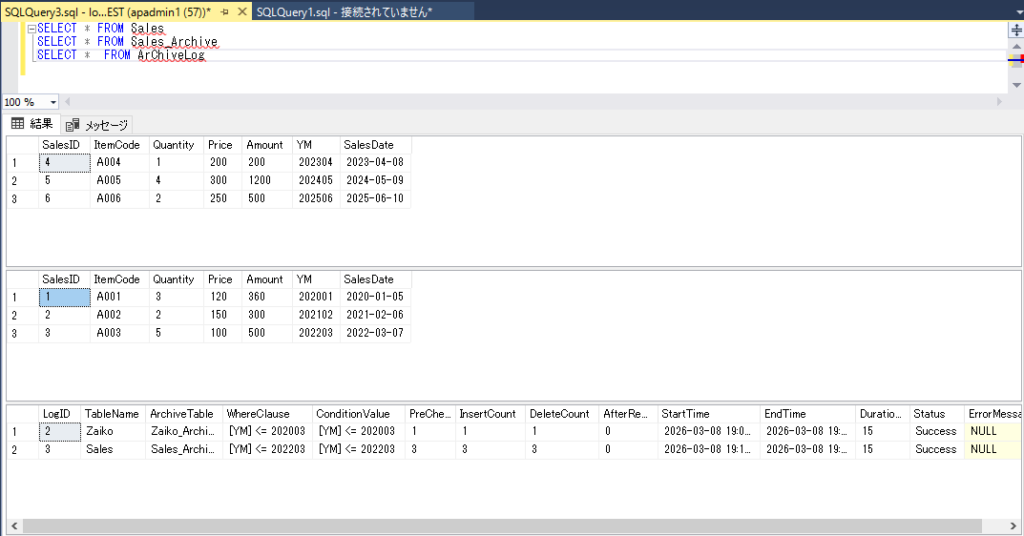This screenshot has height=536, width=1024.
Task: Place cursor on ArchiveLog text in editor
Action: (x=170, y=55)
